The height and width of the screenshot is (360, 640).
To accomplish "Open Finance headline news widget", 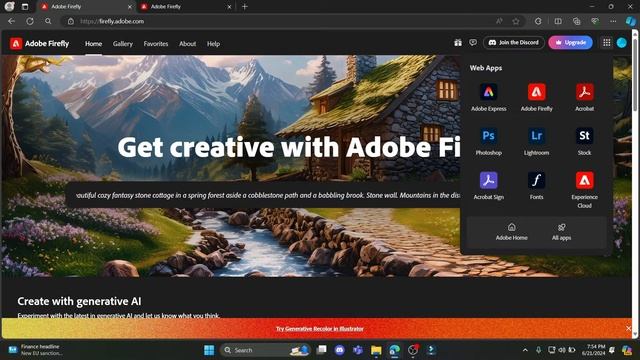I will click(36, 350).
